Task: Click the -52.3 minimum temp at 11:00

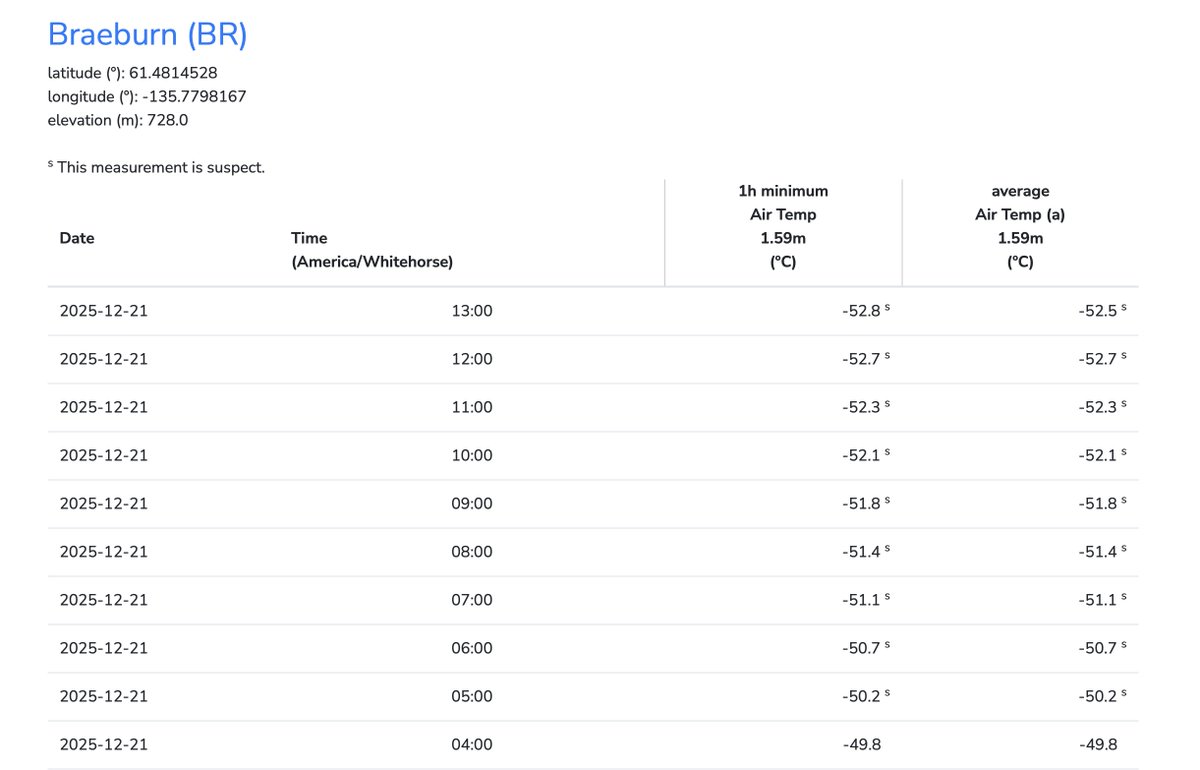Action: click(x=866, y=407)
